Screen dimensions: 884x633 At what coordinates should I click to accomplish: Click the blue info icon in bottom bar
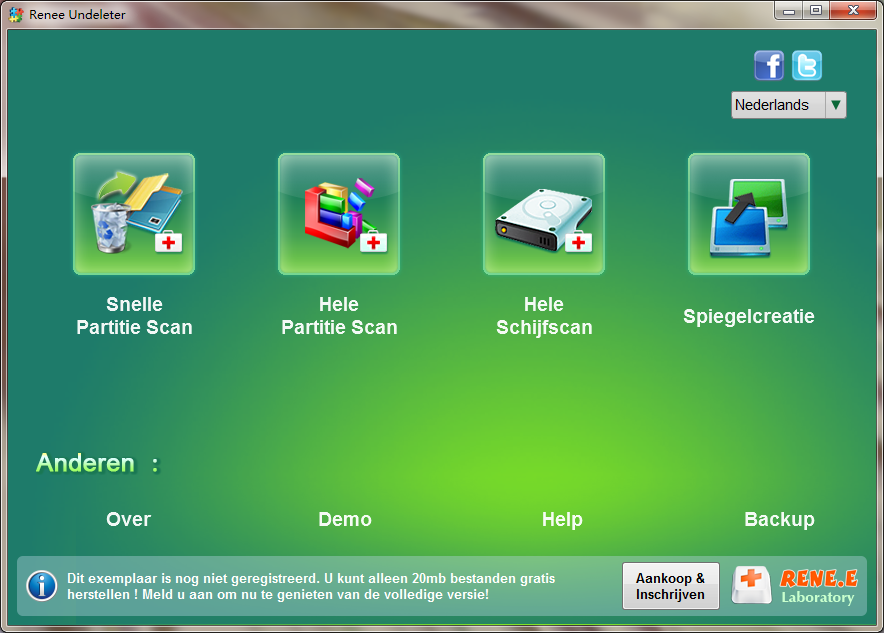coord(41,585)
